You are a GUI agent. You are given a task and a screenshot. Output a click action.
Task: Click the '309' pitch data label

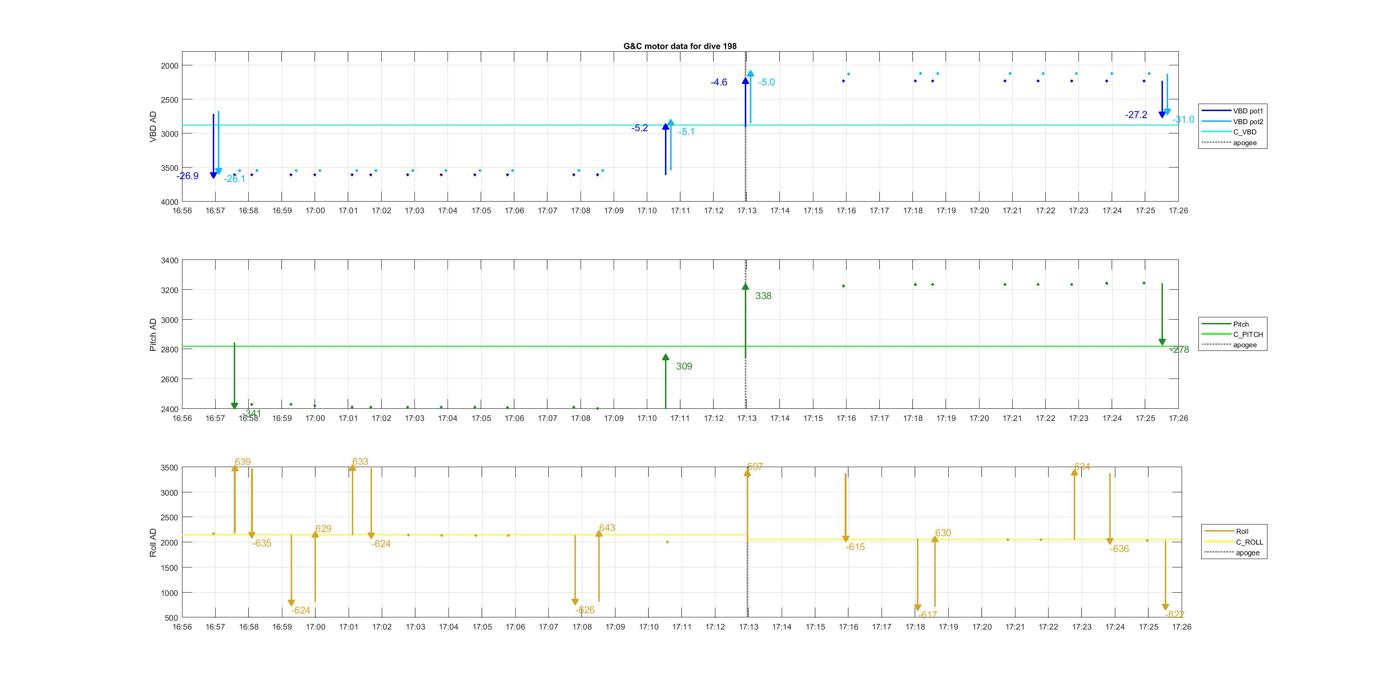(684, 367)
